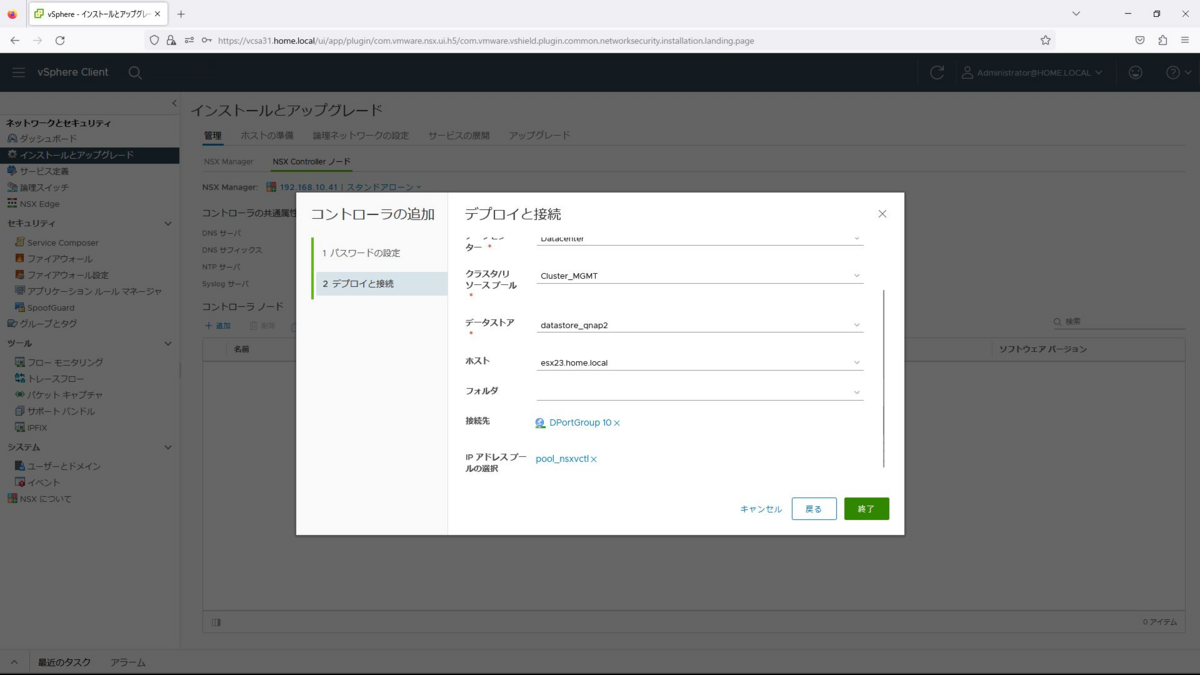
Task: Close the add controller dialog with X
Action: [882, 214]
